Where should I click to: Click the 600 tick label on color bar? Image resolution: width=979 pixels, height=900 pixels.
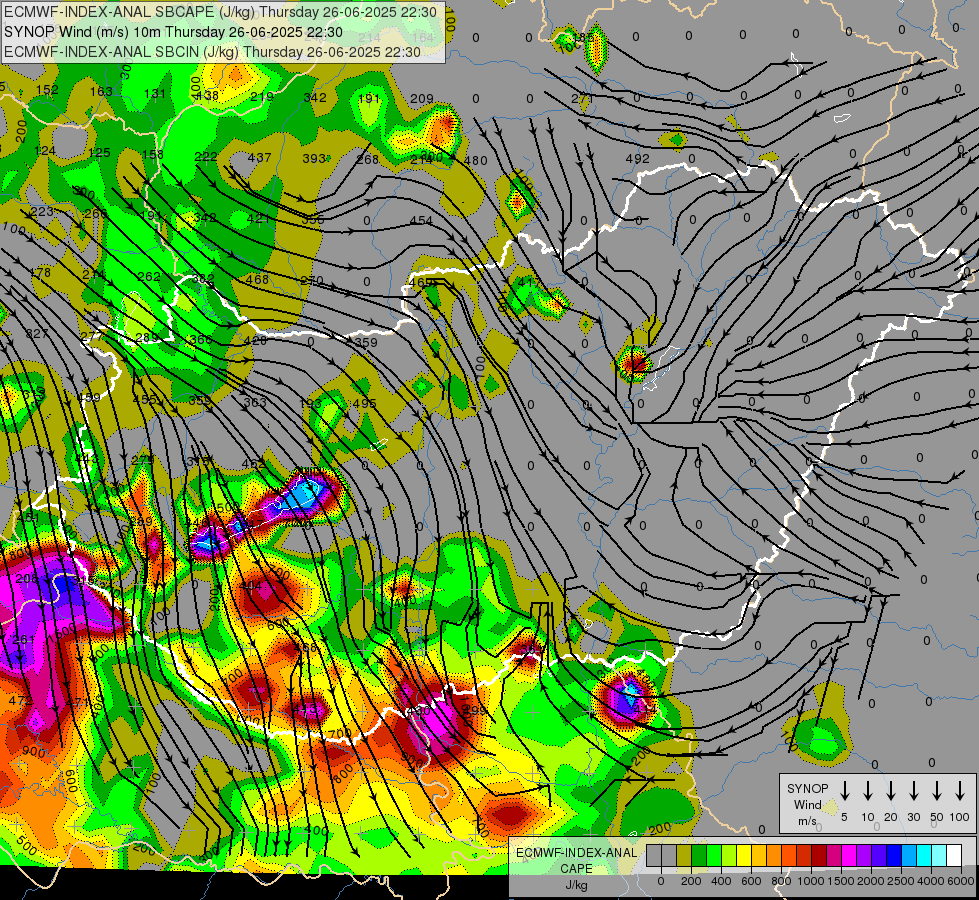click(751, 881)
